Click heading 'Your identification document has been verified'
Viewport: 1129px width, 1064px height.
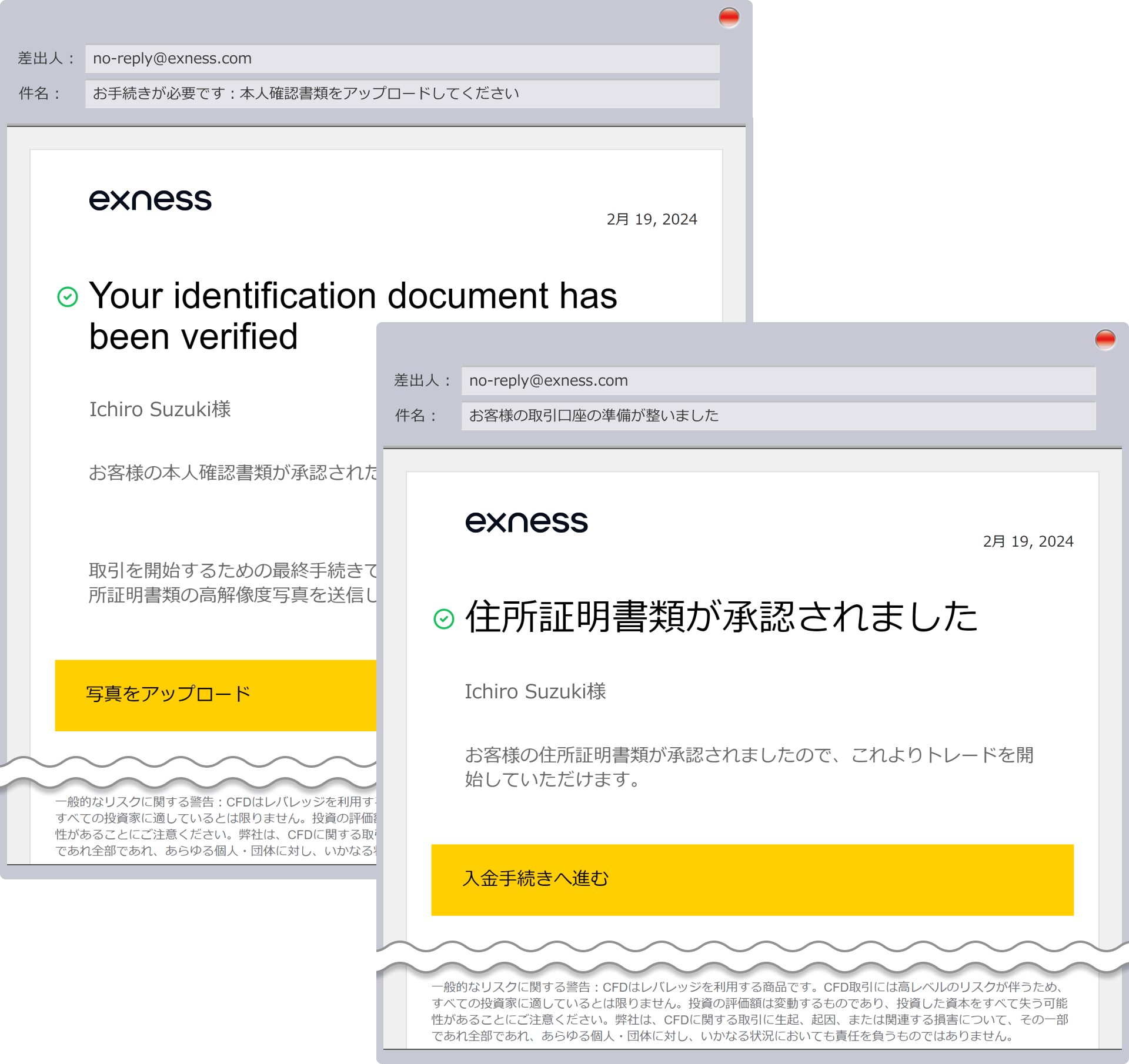(x=353, y=316)
